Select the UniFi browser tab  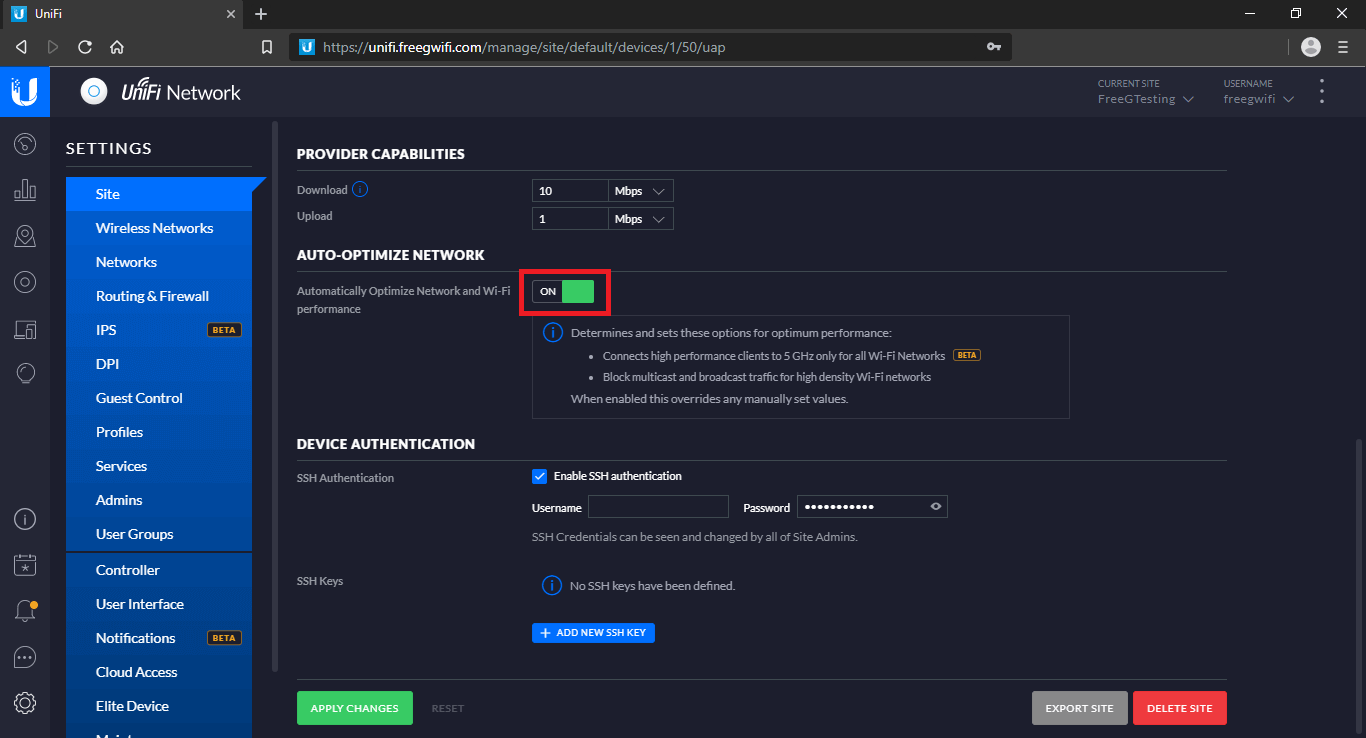(121, 14)
